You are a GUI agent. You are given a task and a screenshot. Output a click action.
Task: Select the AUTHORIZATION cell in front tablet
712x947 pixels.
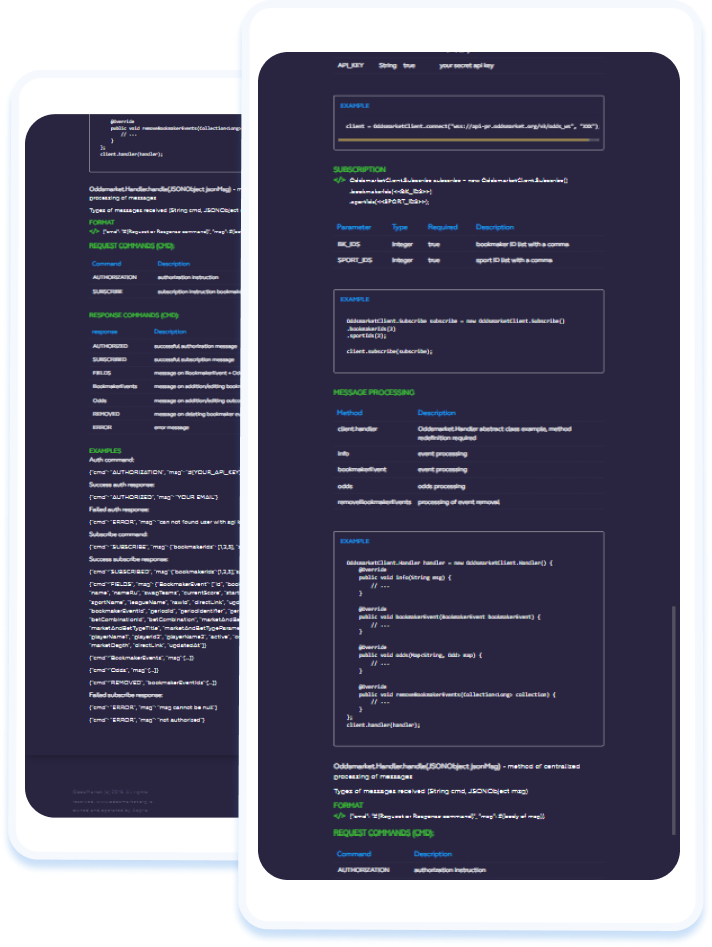tap(363, 870)
